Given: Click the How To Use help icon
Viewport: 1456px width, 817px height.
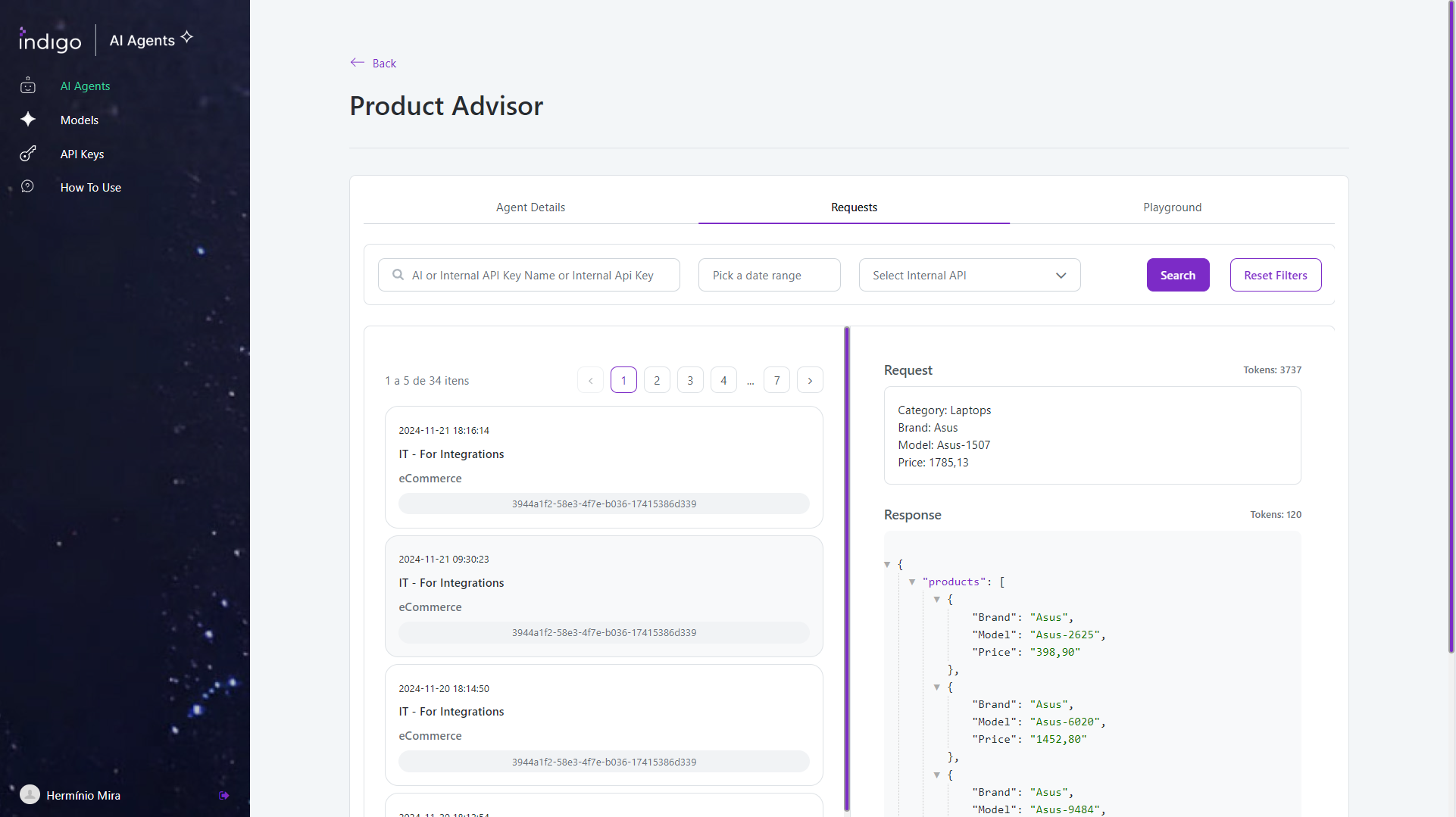Looking at the screenshot, I should pyautogui.click(x=28, y=186).
